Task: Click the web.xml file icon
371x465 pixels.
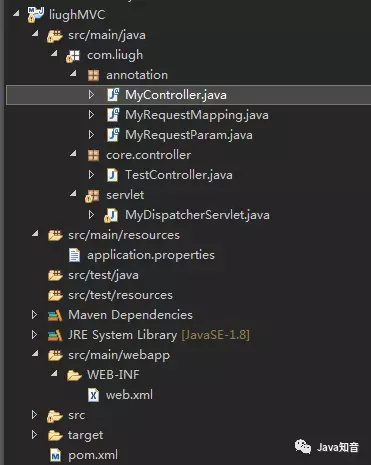Action: (x=93, y=395)
